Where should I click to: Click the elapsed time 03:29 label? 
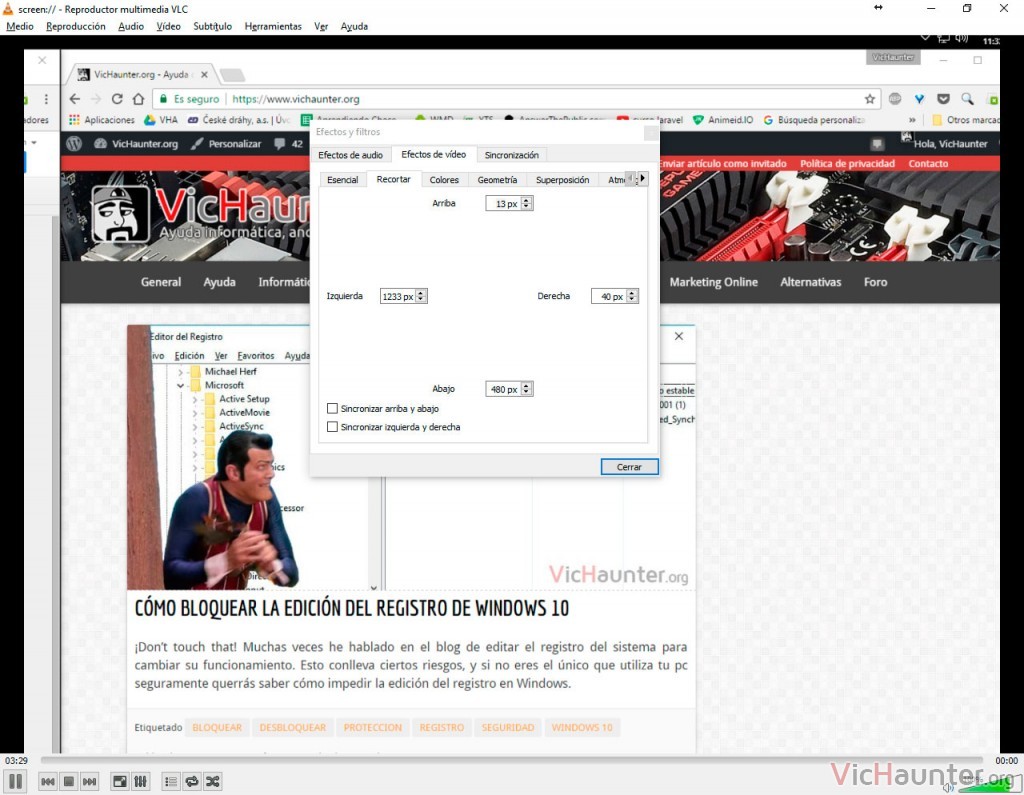click(16, 760)
